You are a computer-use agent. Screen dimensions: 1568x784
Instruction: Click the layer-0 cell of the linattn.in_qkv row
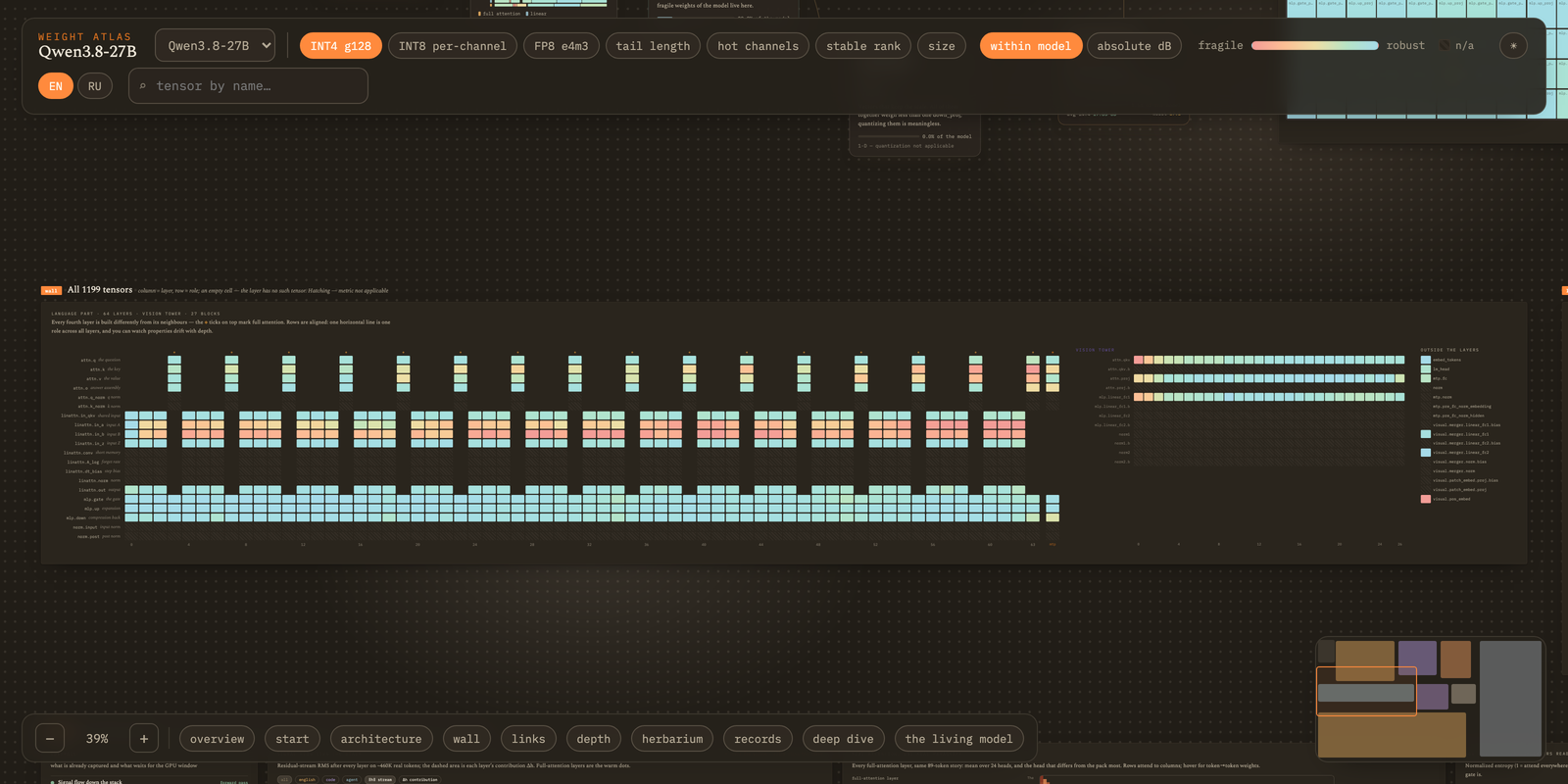point(131,416)
